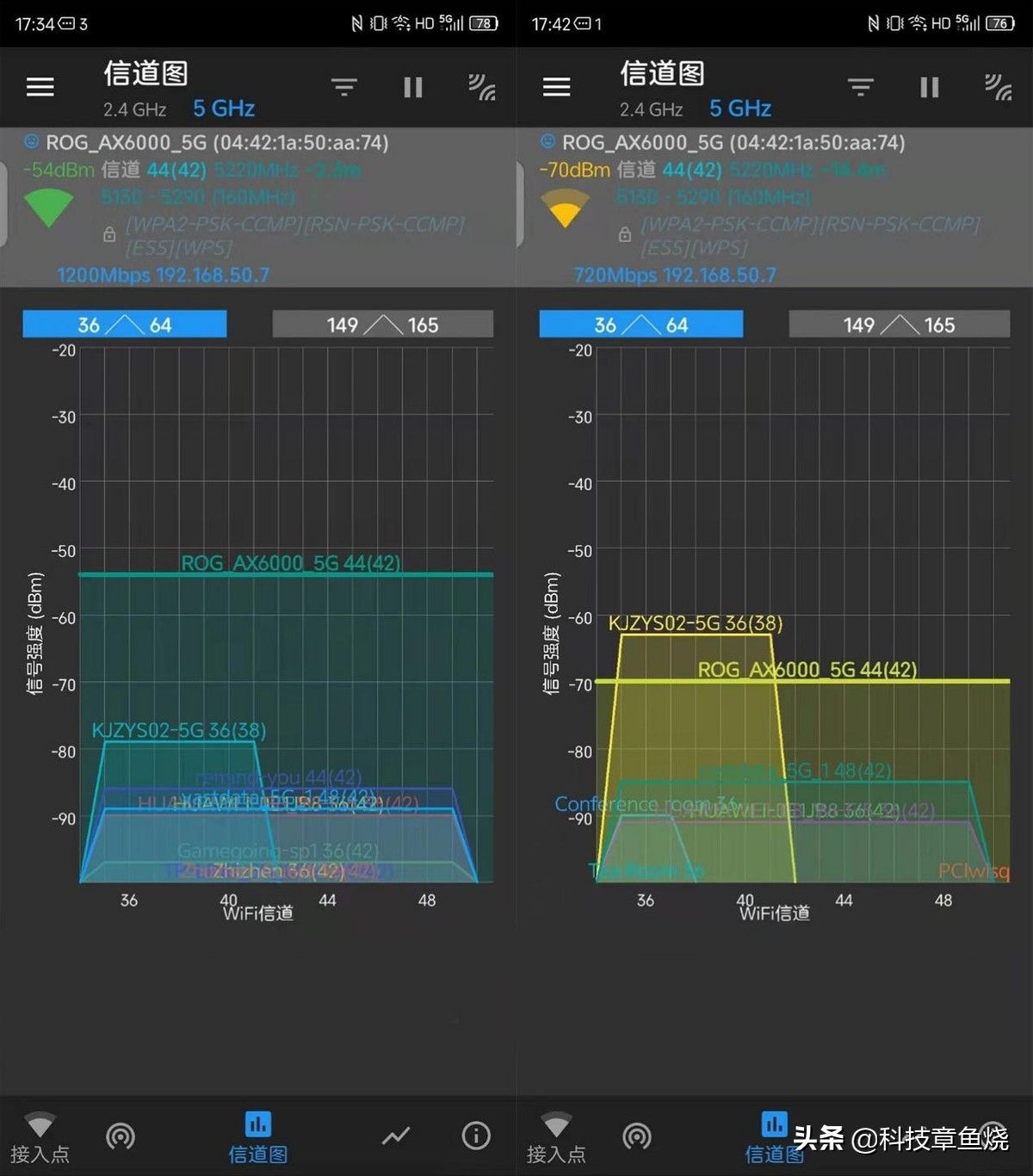
Task: Select channel range 36–64 in right screen
Action: point(641,325)
